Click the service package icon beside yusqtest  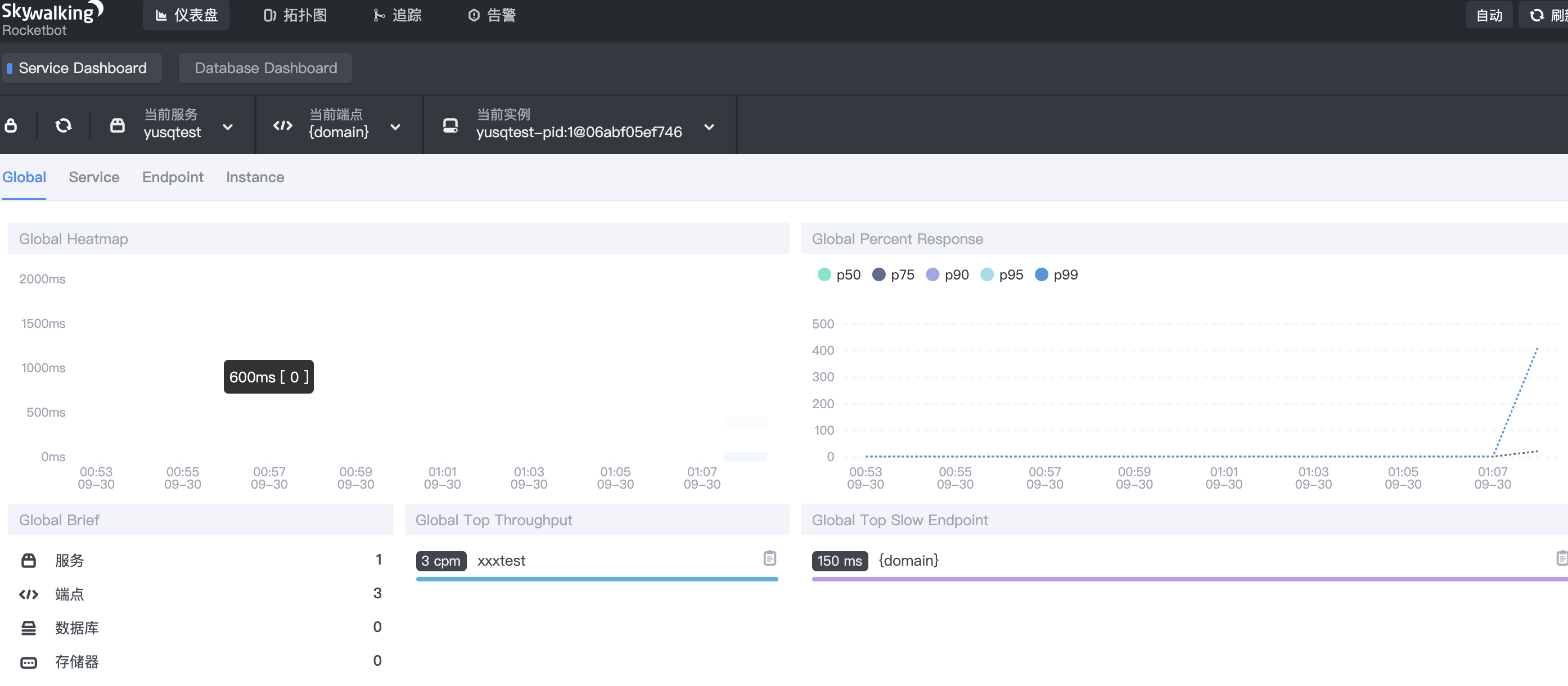[x=118, y=126]
